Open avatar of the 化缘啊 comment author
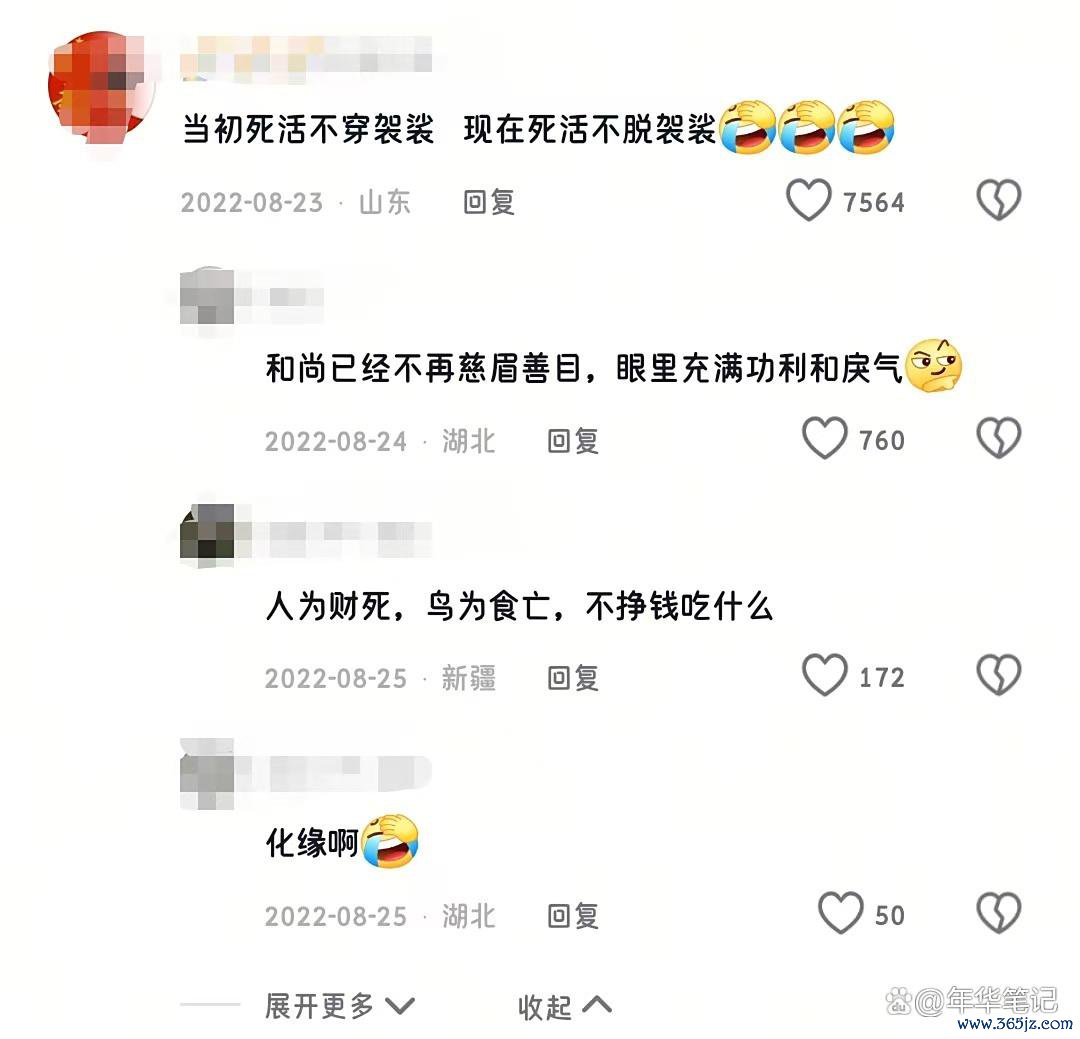1080x1039 pixels. tap(207, 773)
